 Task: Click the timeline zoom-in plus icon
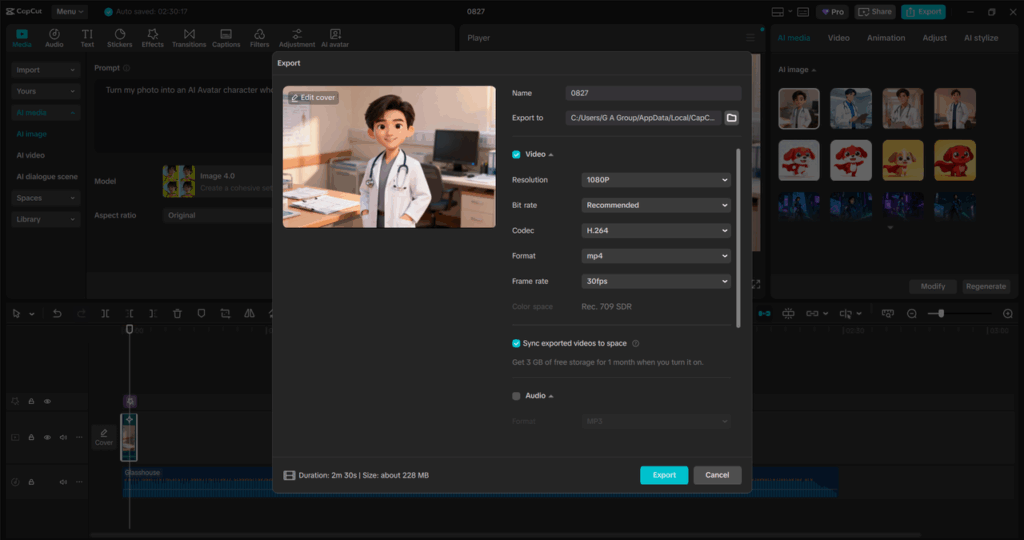[x=1007, y=313]
